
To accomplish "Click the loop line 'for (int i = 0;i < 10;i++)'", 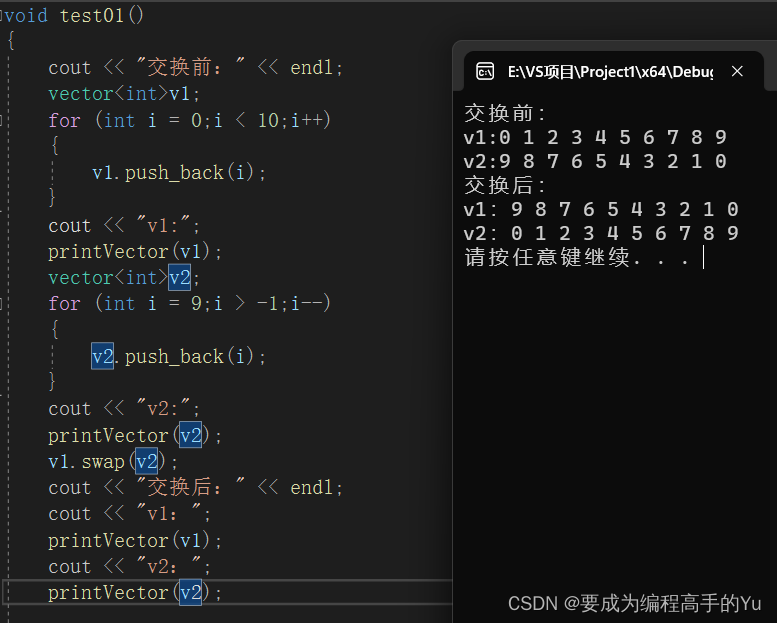I will coord(189,120).
